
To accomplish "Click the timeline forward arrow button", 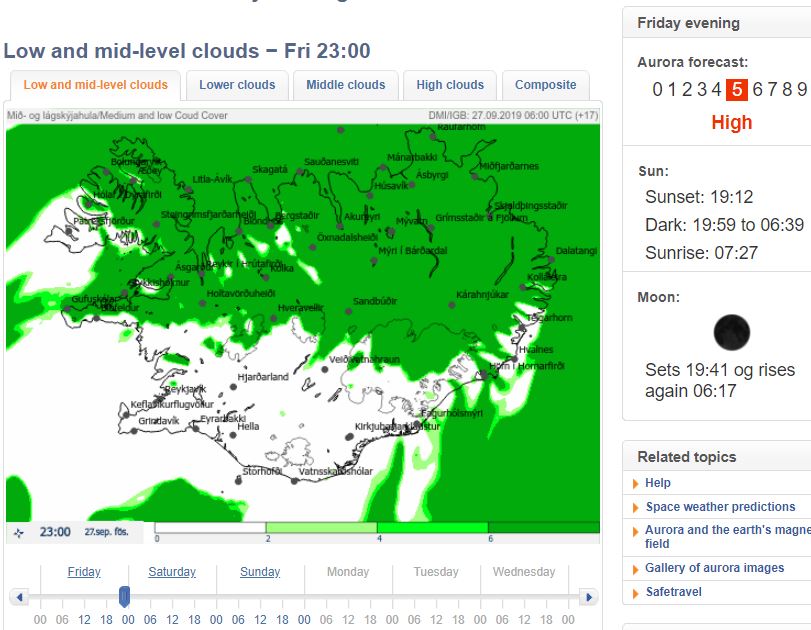I will point(589,597).
